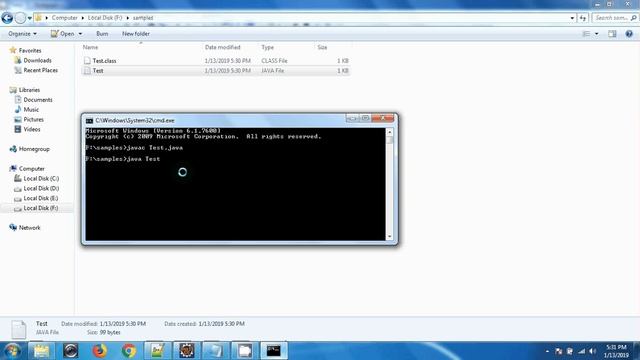Minimize the cmd.exe window
The image size is (640, 360).
352,118
